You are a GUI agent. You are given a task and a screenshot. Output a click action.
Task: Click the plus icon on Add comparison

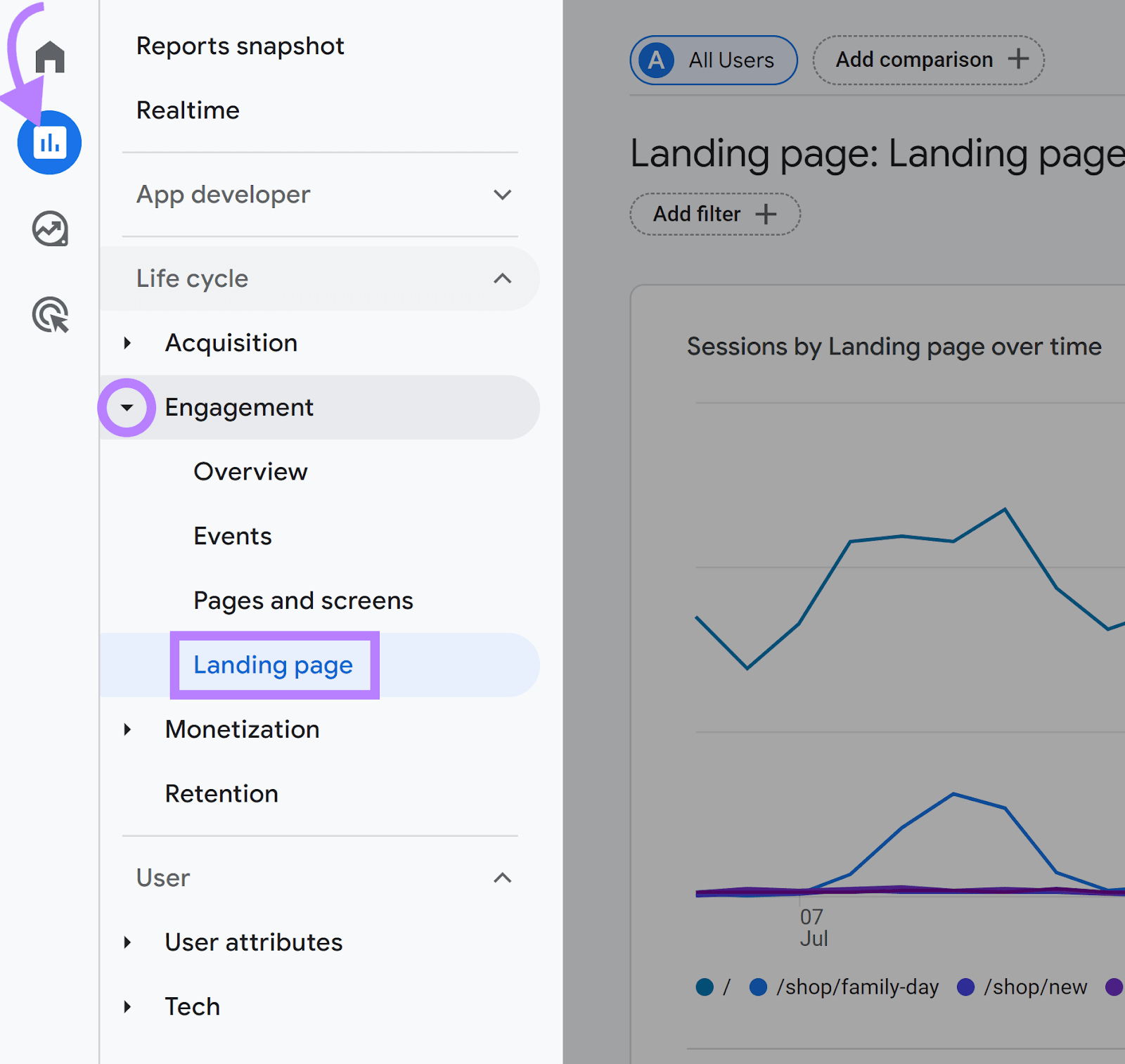1019,60
